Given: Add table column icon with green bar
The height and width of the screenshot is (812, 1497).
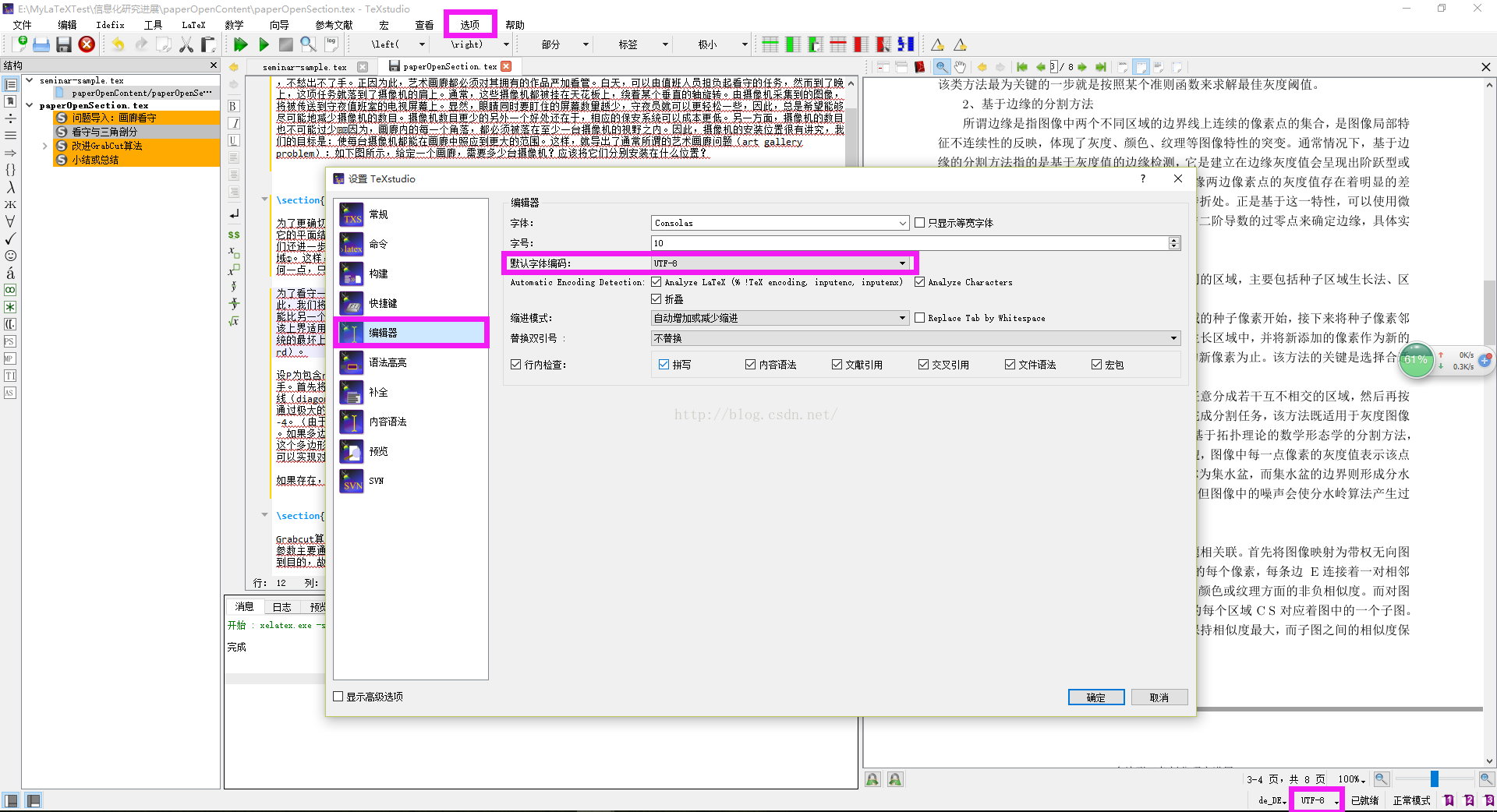Looking at the screenshot, I should (793, 44).
